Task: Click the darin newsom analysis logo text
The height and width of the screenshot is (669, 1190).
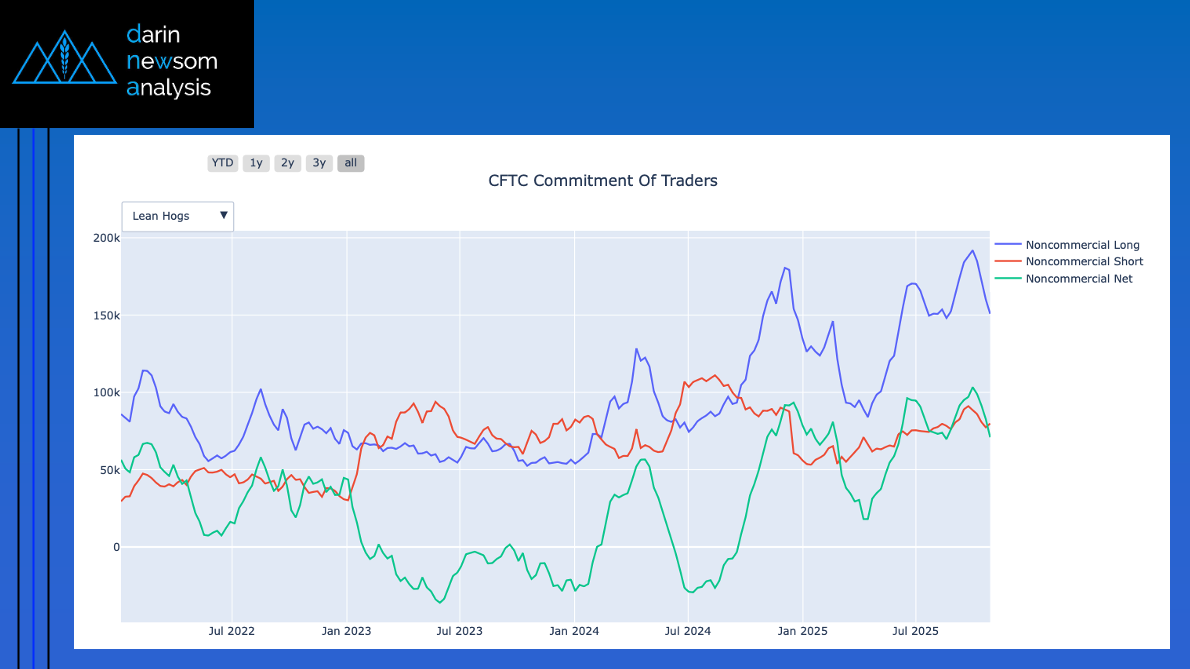Action: 171,61
